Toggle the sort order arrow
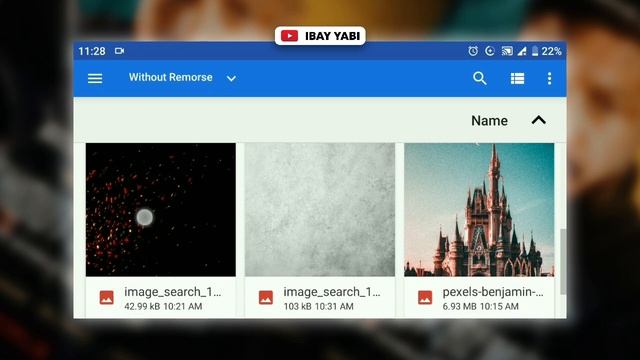This screenshot has height=360, width=640. [x=539, y=120]
